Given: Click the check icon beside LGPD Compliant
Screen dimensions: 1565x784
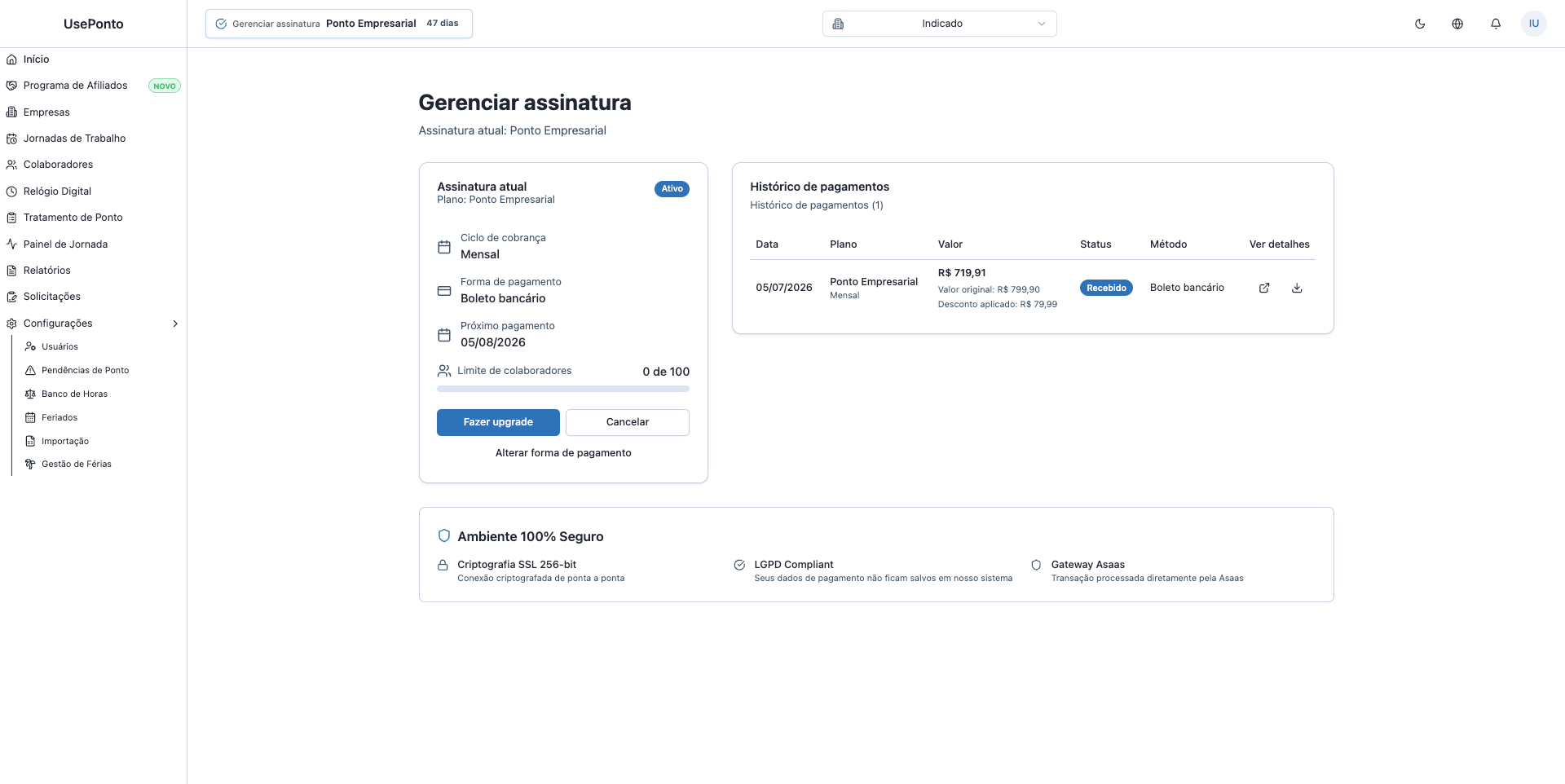Looking at the screenshot, I should click(739, 565).
